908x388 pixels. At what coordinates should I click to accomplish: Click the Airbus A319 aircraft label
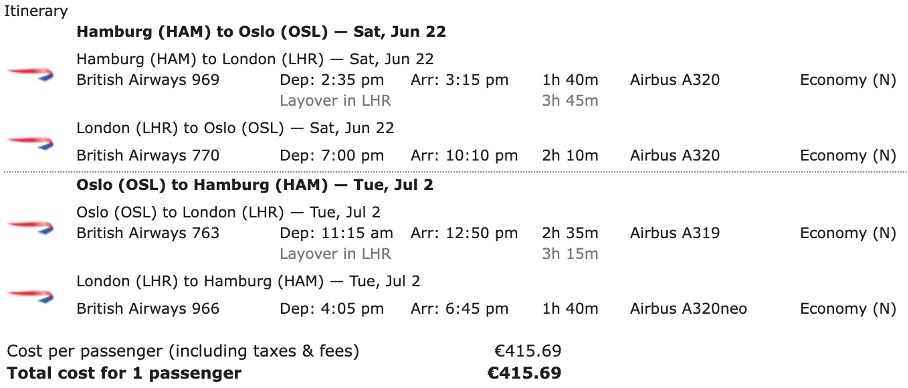pyautogui.click(x=675, y=233)
